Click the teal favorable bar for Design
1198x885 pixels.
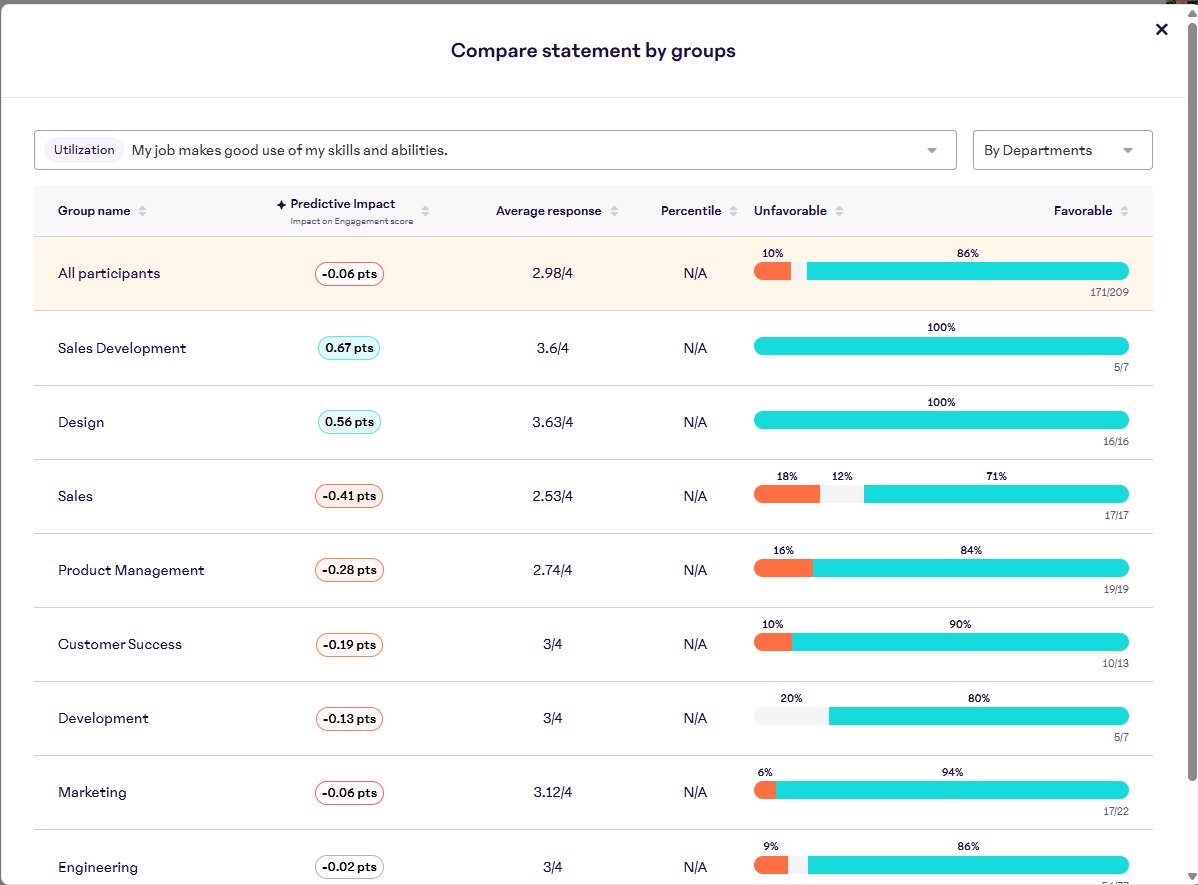coord(940,420)
